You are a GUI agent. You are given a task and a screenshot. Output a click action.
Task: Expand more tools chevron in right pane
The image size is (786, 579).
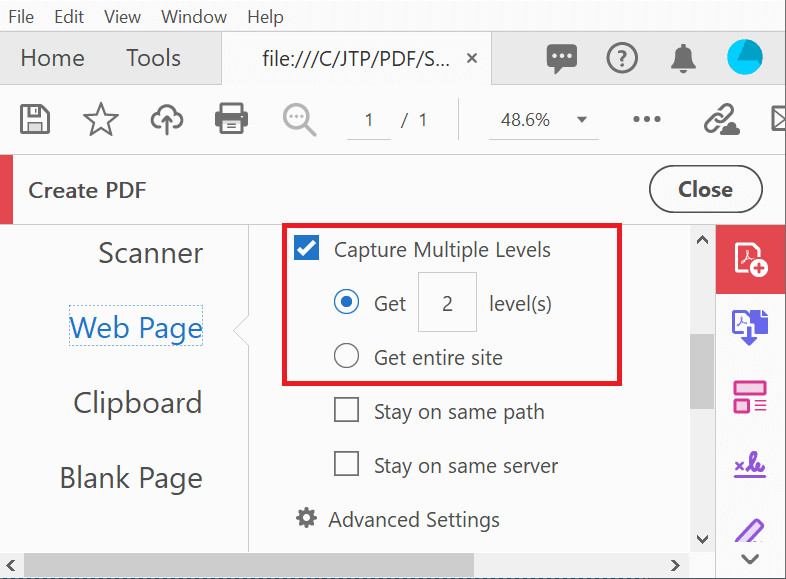point(750,559)
